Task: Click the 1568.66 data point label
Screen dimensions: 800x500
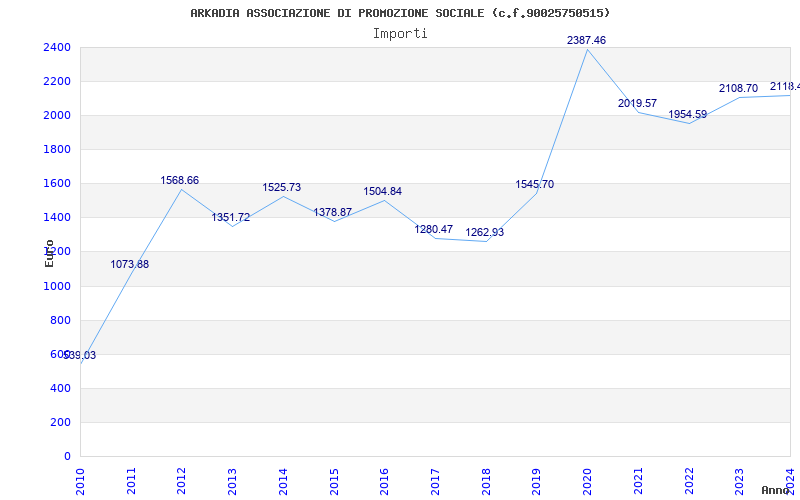Action: 180,181
